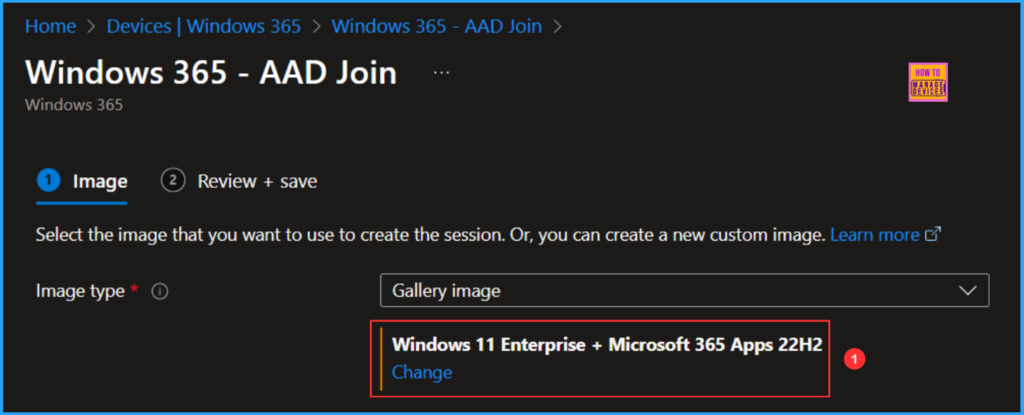The image size is (1024, 415).
Task: Click the info icon beside Image type
Action: click(159, 292)
